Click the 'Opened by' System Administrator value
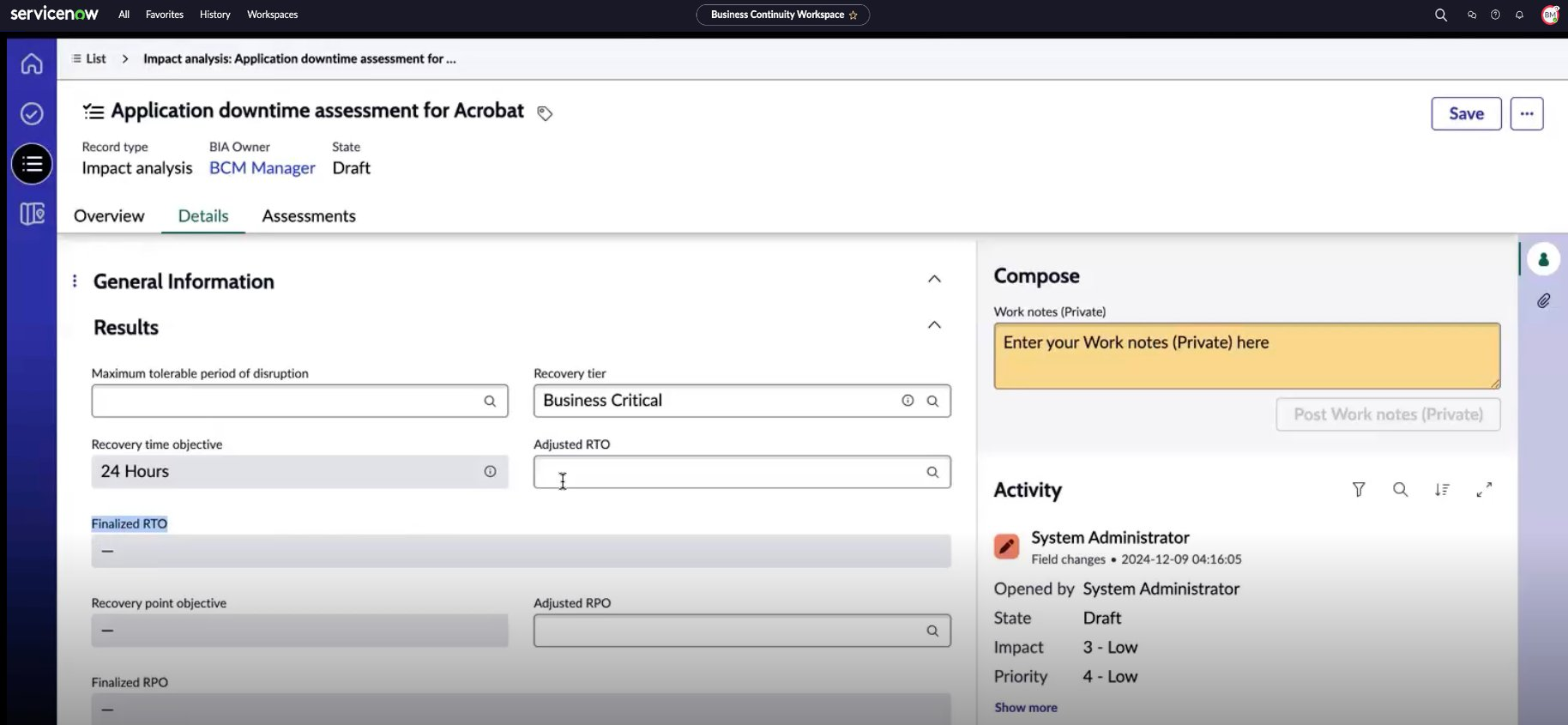 1161,589
